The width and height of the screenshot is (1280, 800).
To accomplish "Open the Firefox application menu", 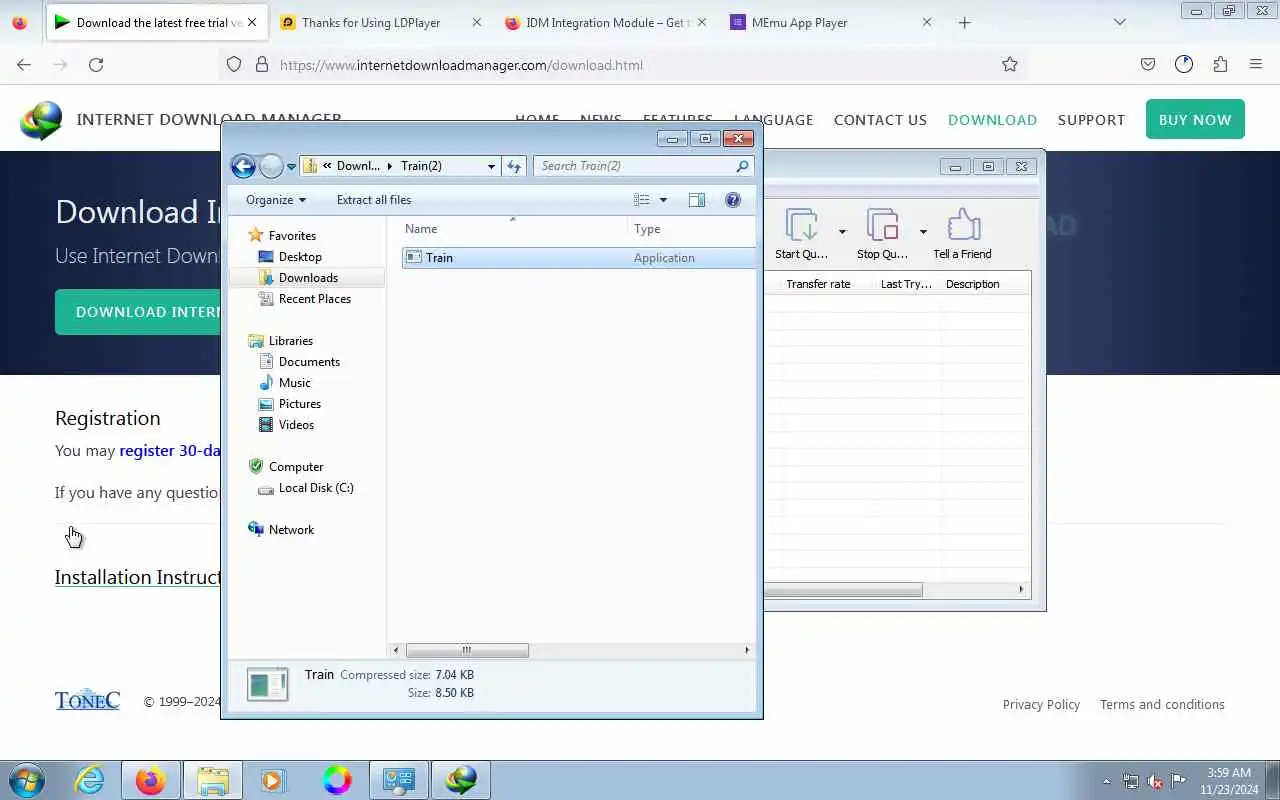I will [1256, 65].
